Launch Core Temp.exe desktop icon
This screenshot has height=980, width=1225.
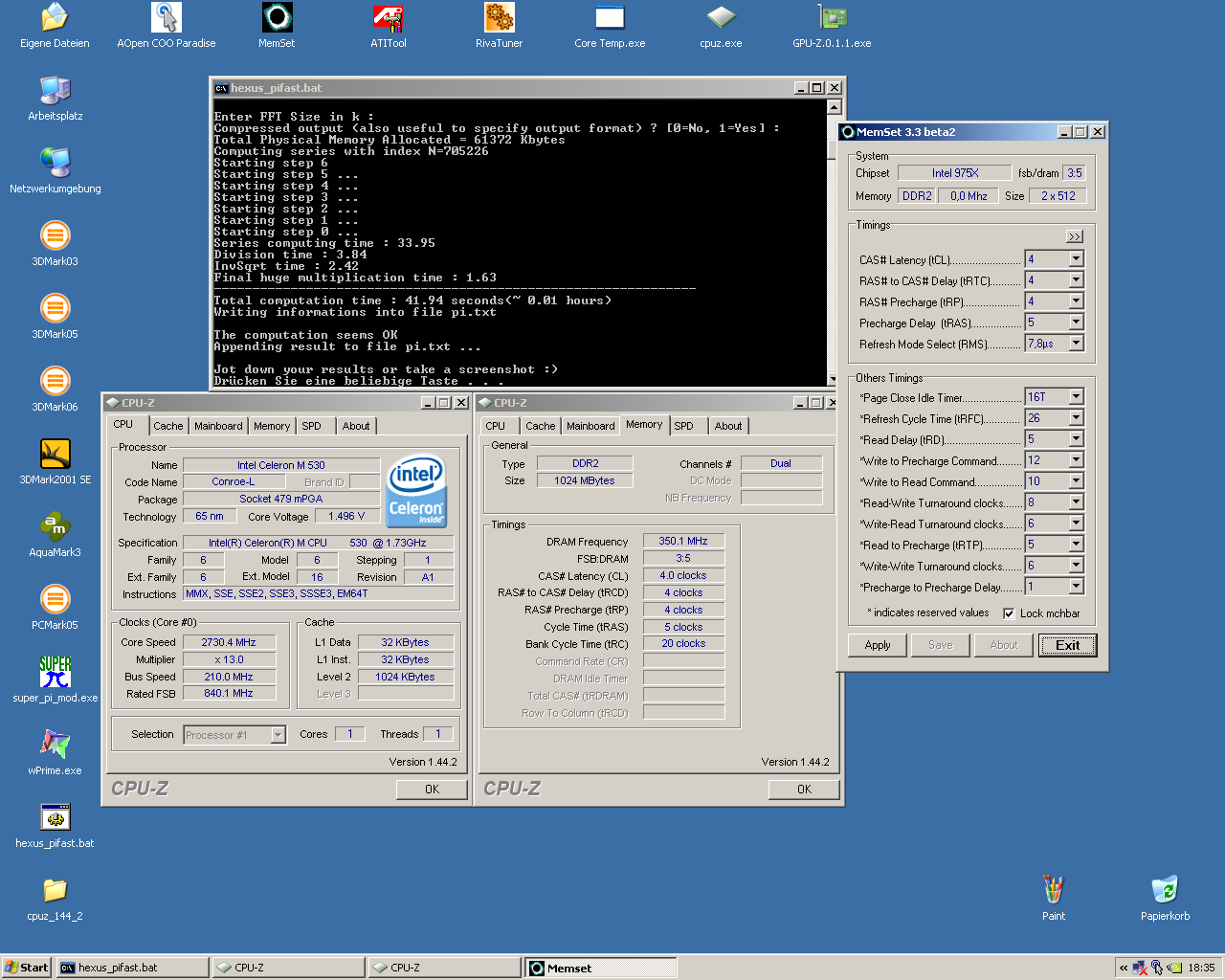(x=610, y=26)
